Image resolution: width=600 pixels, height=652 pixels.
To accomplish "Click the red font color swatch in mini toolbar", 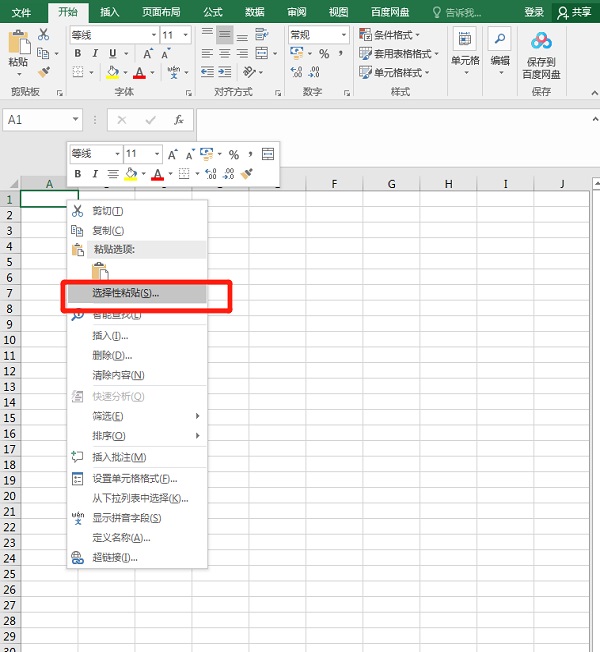I will [x=157, y=174].
